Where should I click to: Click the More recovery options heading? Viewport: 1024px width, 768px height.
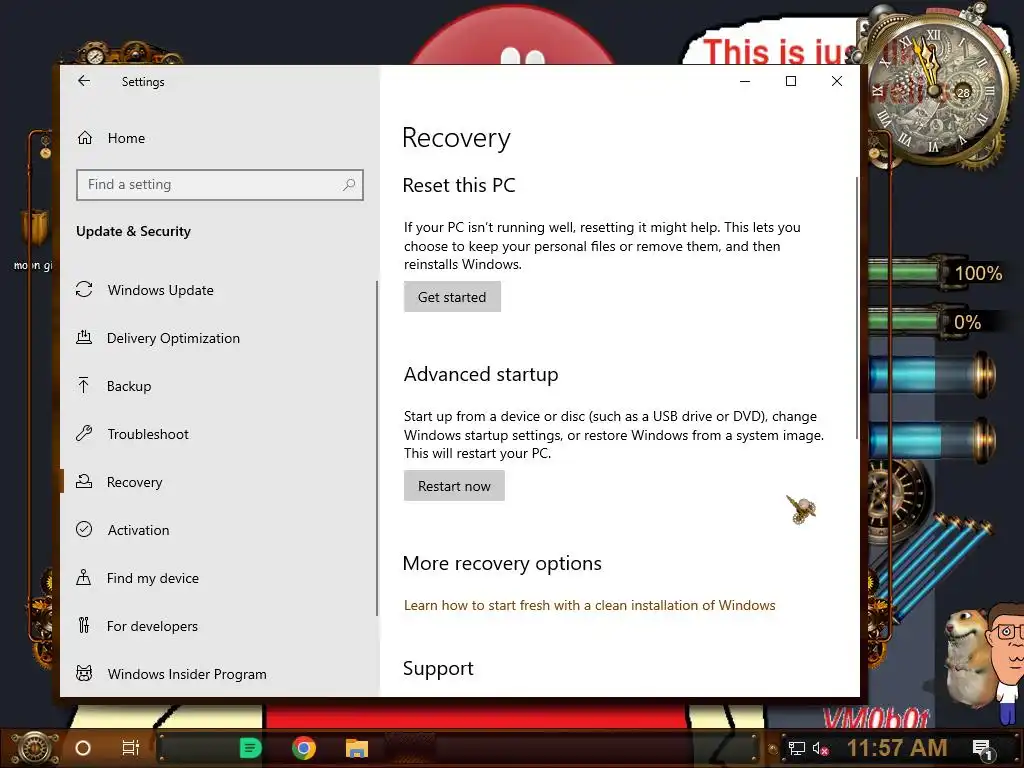(502, 563)
